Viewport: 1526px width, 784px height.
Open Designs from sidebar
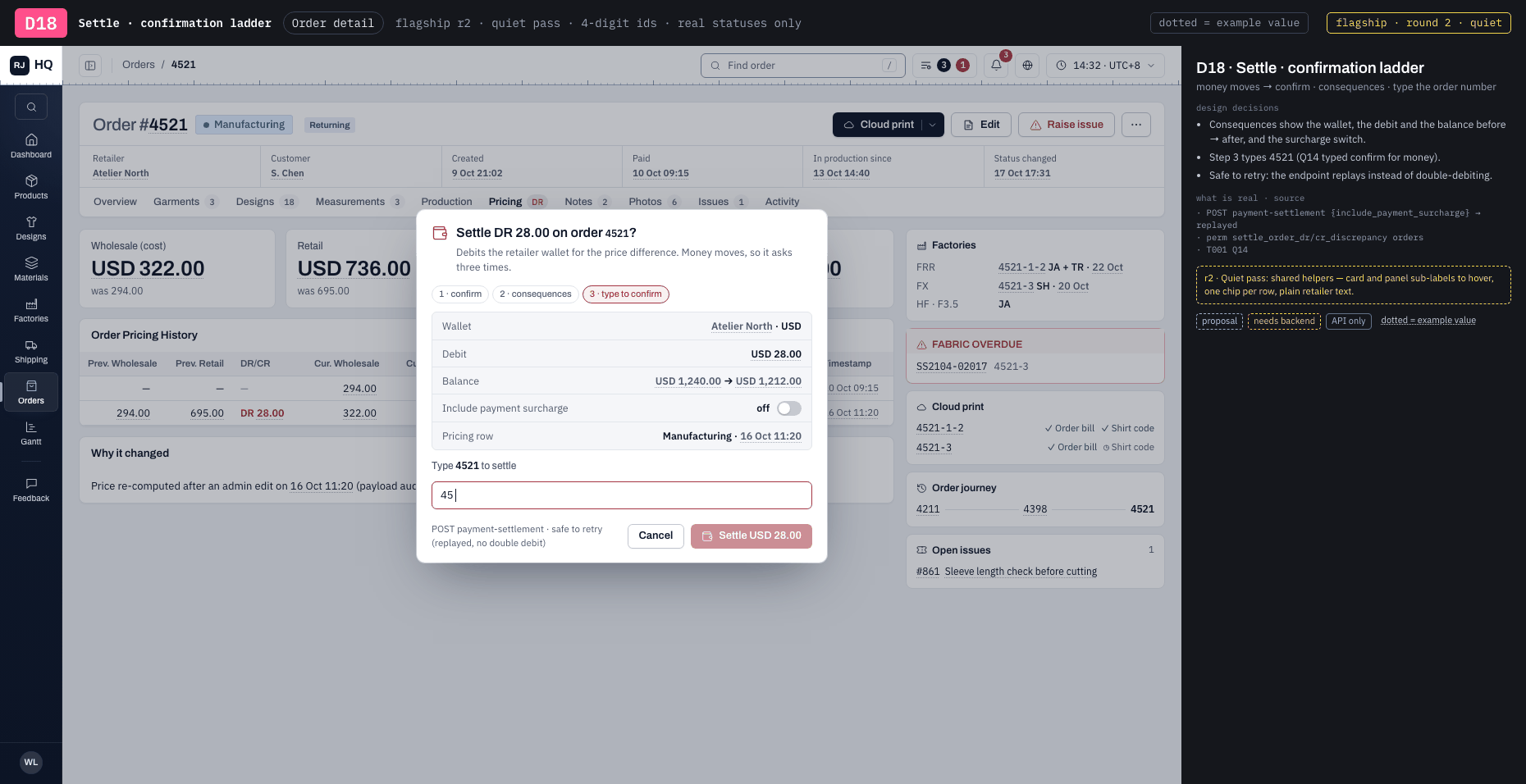(x=31, y=228)
